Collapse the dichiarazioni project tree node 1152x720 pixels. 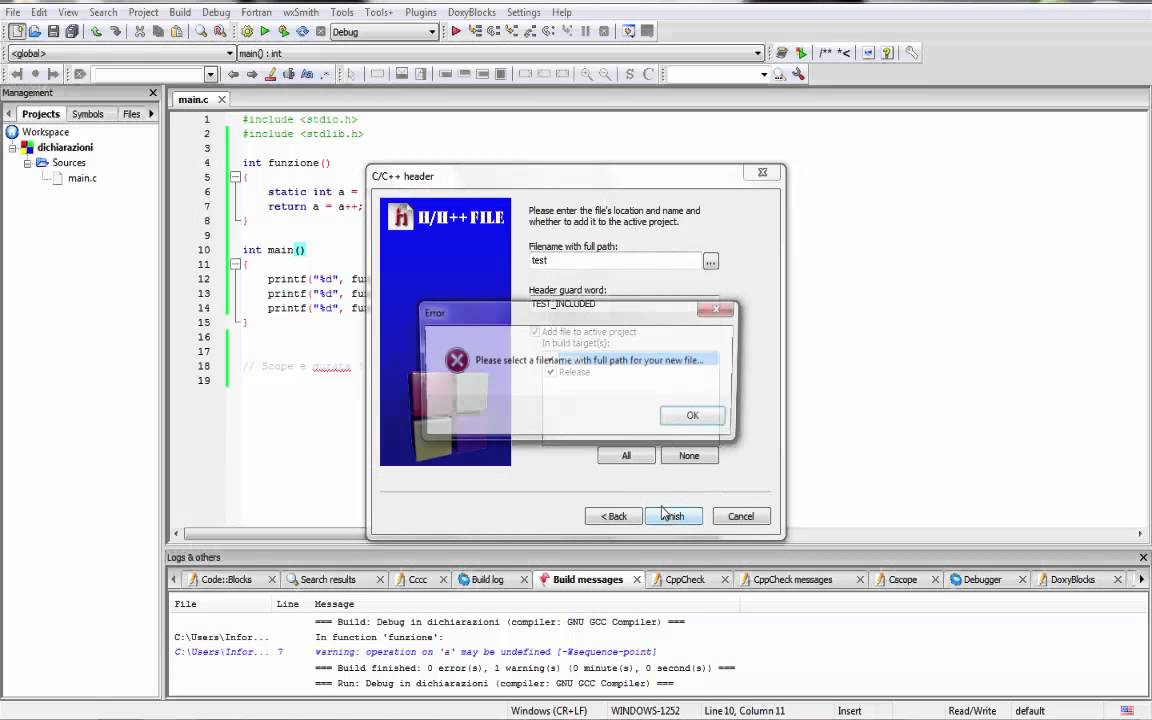(12, 148)
